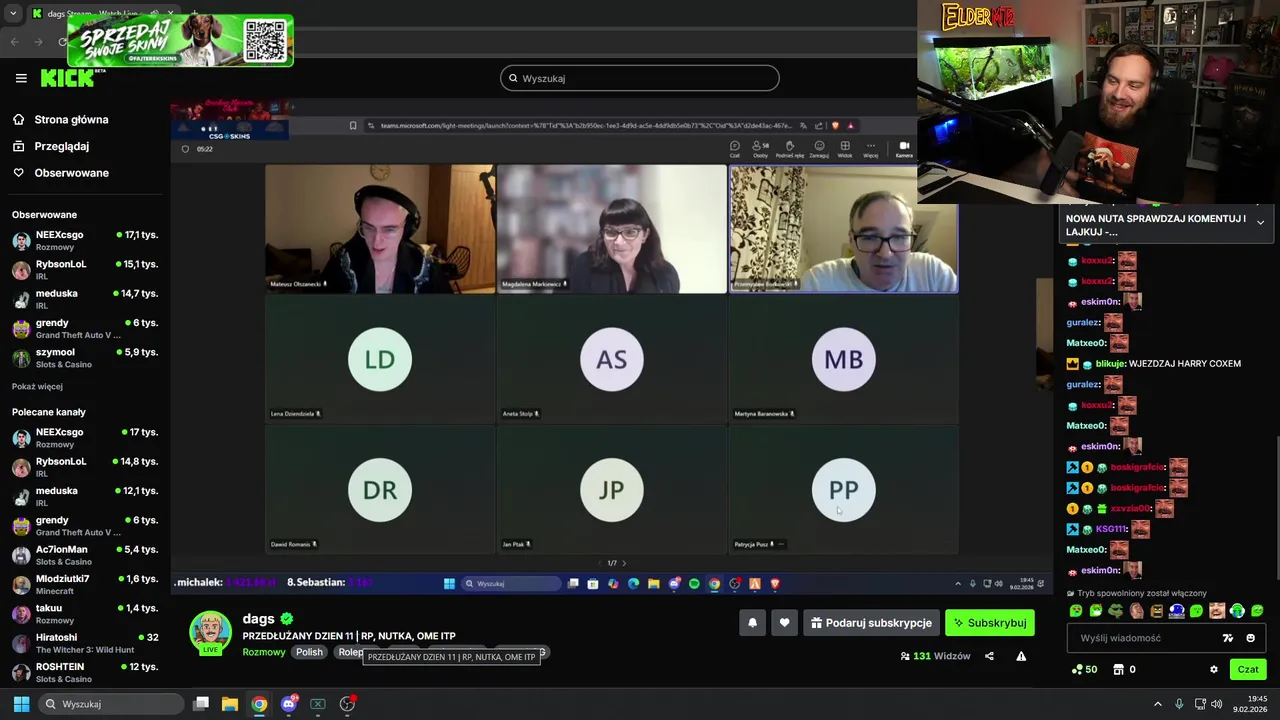Open the emoji picker in chat

pos(1250,638)
